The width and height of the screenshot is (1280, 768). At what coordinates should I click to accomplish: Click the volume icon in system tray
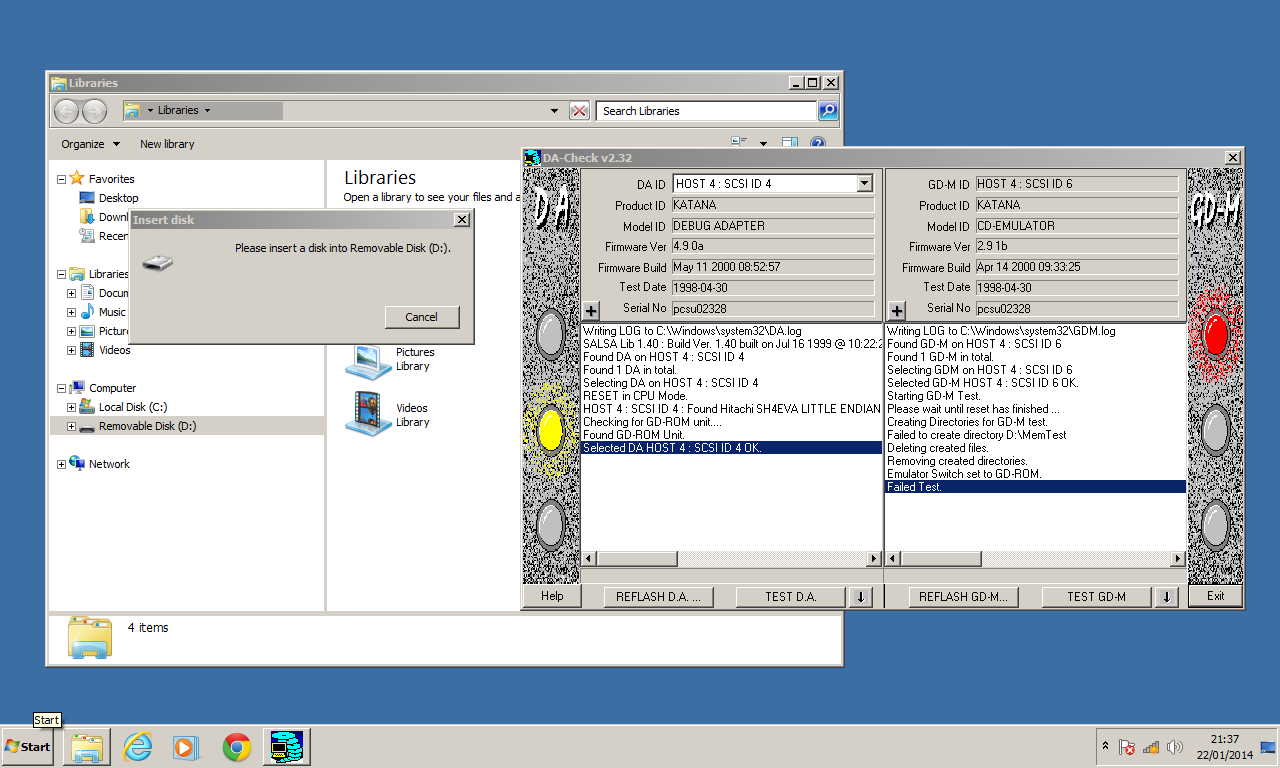(1174, 747)
